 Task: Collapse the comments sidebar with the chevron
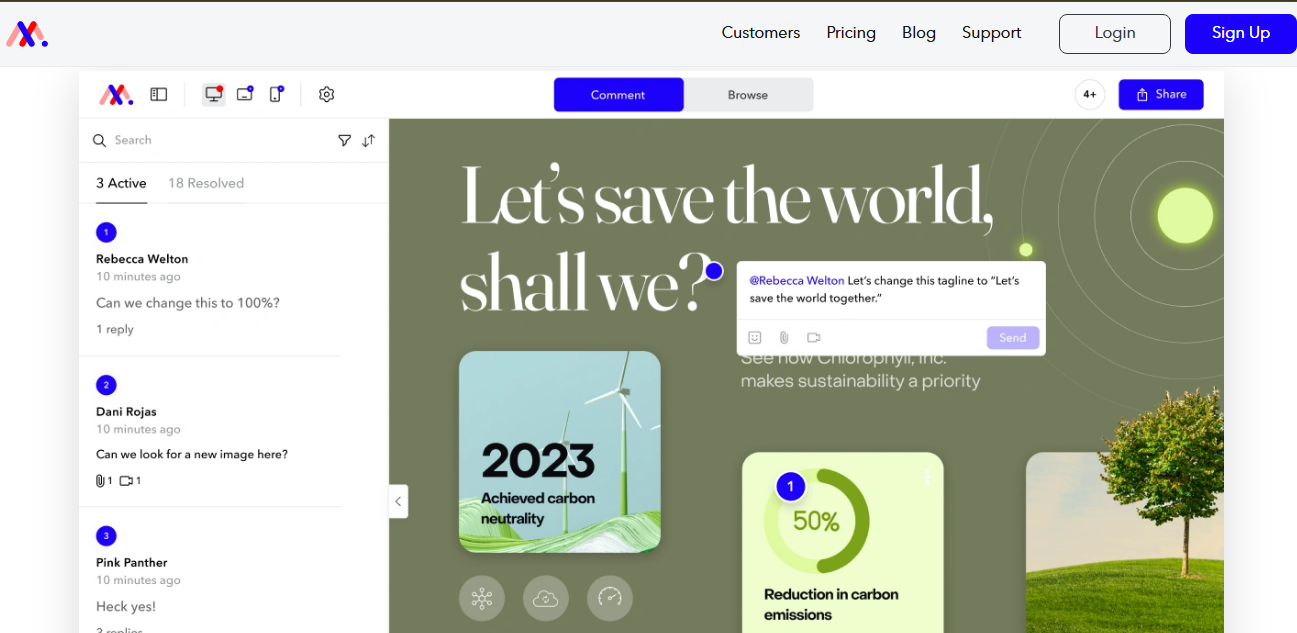398,501
